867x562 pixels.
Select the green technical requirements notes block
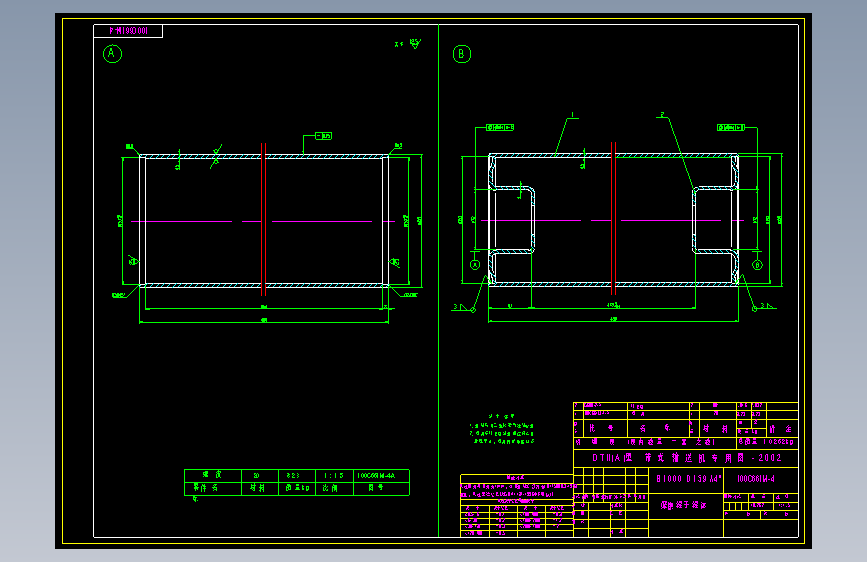(502, 429)
